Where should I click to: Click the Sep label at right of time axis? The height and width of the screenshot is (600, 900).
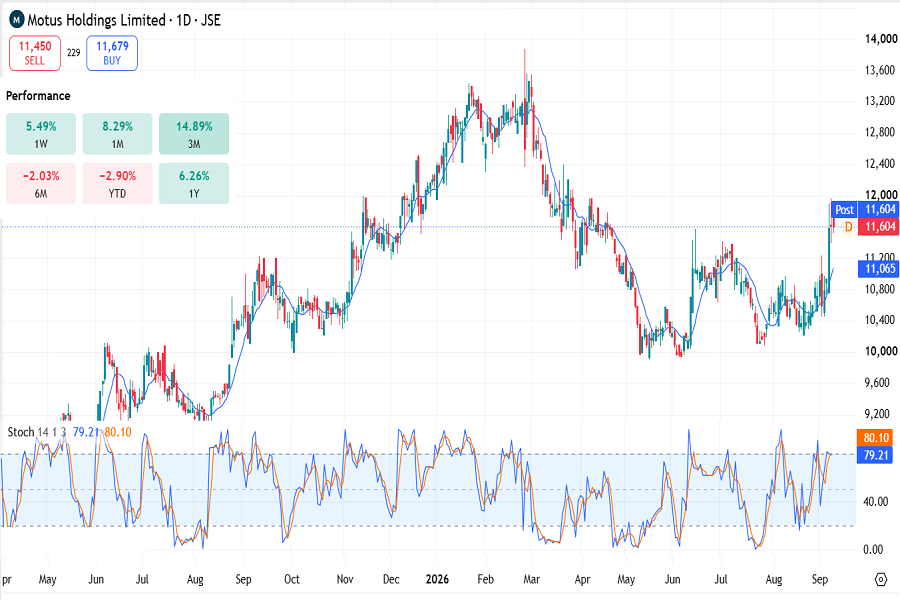[820, 580]
